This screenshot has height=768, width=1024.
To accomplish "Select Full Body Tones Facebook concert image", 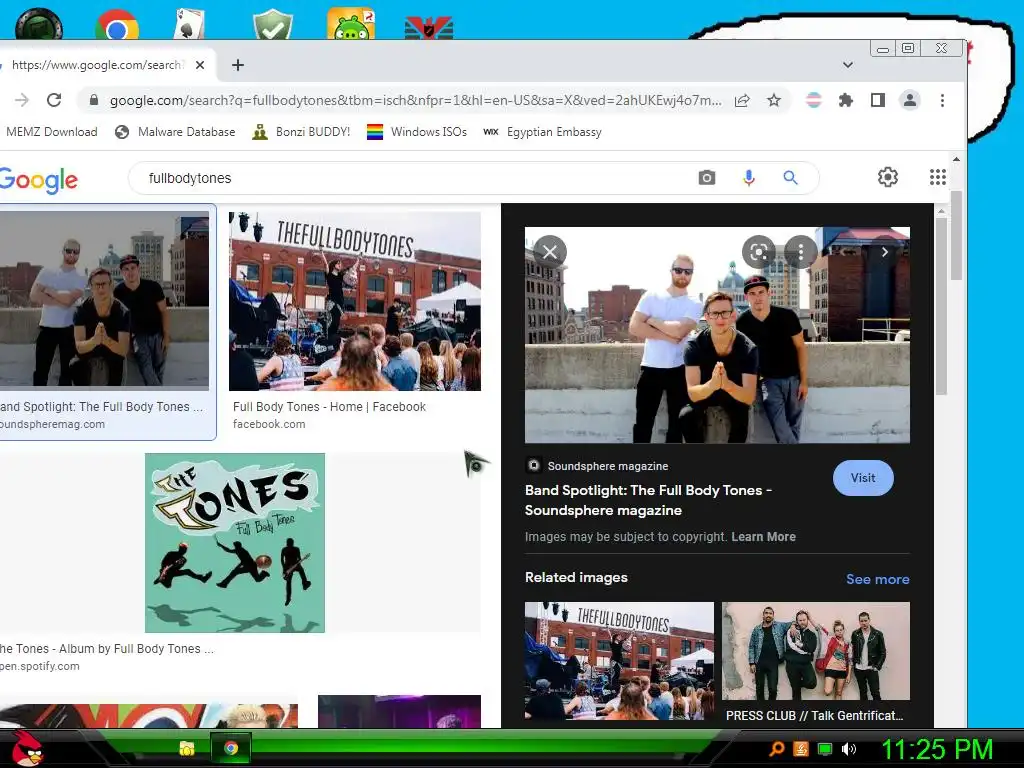I will pyautogui.click(x=355, y=300).
